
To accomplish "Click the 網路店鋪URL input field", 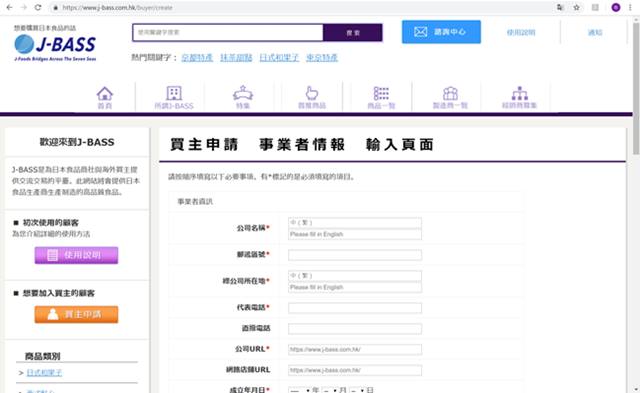I will pyautogui.click(x=355, y=370).
